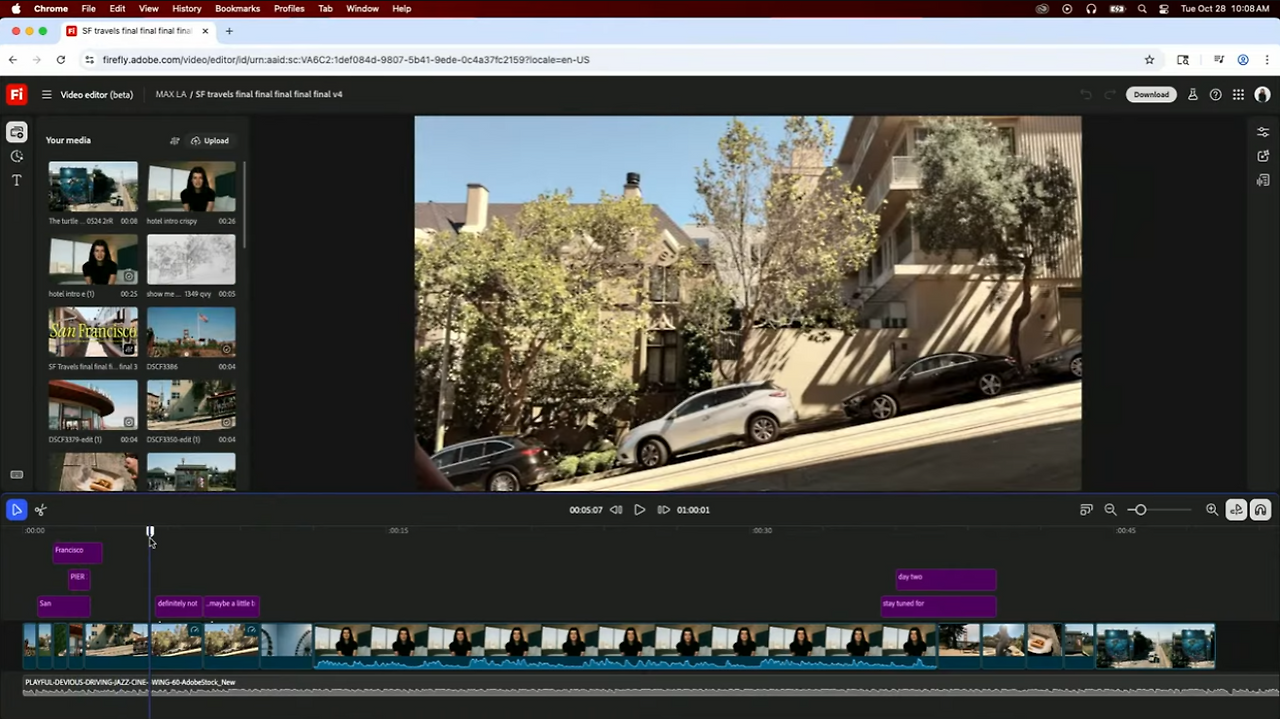The height and width of the screenshot is (719, 1280).
Task: Click the 00:05:07 current timecode
Action: (x=586, y=510)
